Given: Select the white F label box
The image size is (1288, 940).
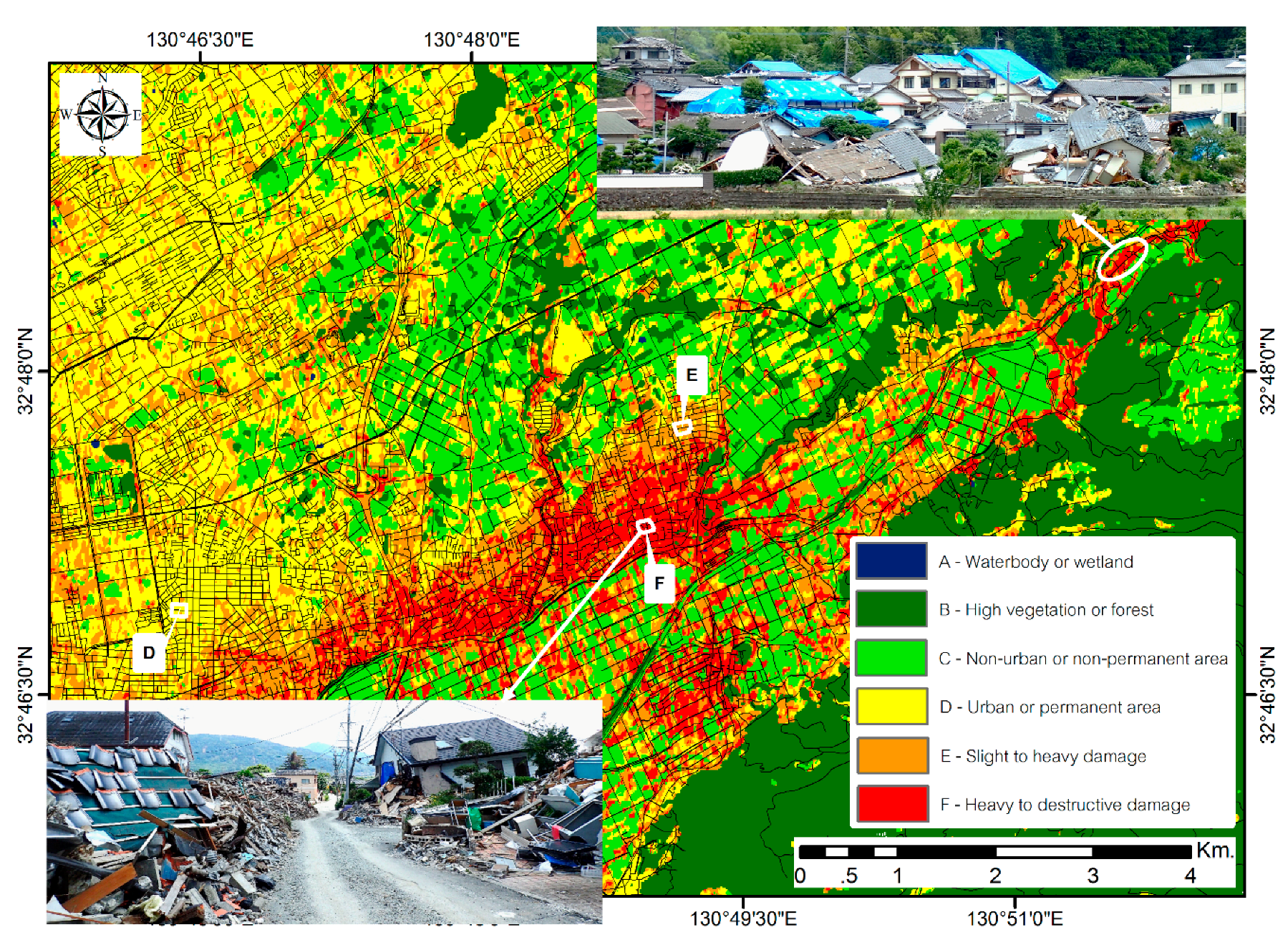Looking at the screenshot, I should click(659, 583).
